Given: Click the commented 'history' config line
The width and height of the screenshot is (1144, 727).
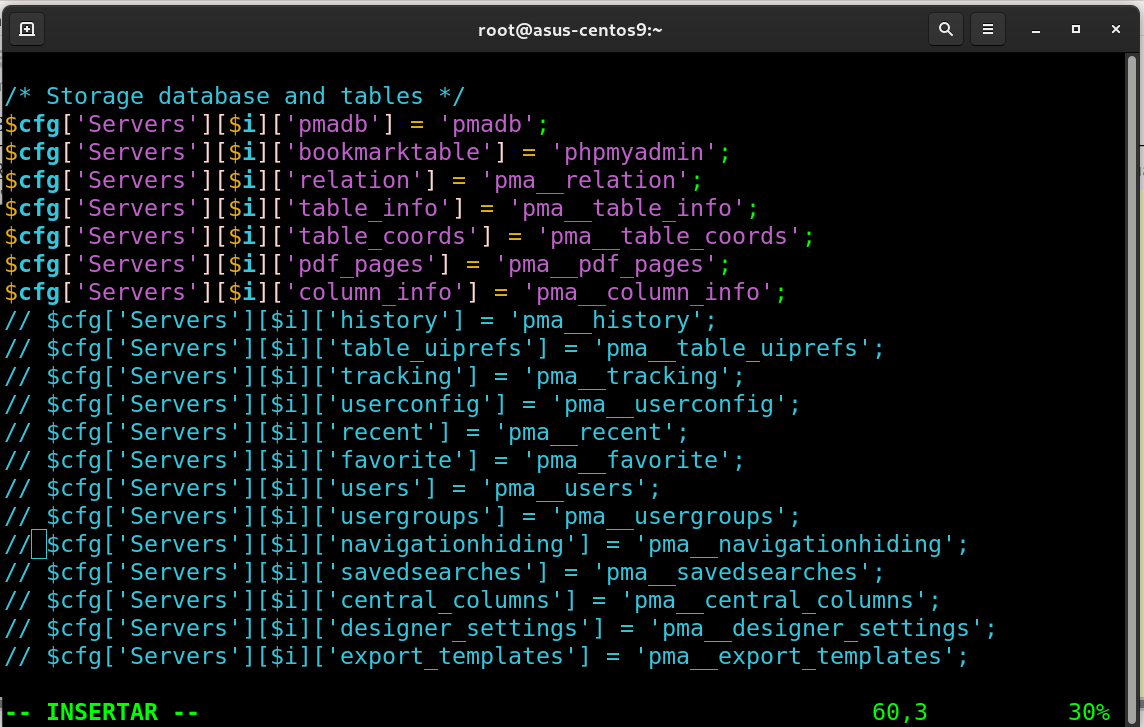Looking at the screenshot, I should (x=360, y=321).
